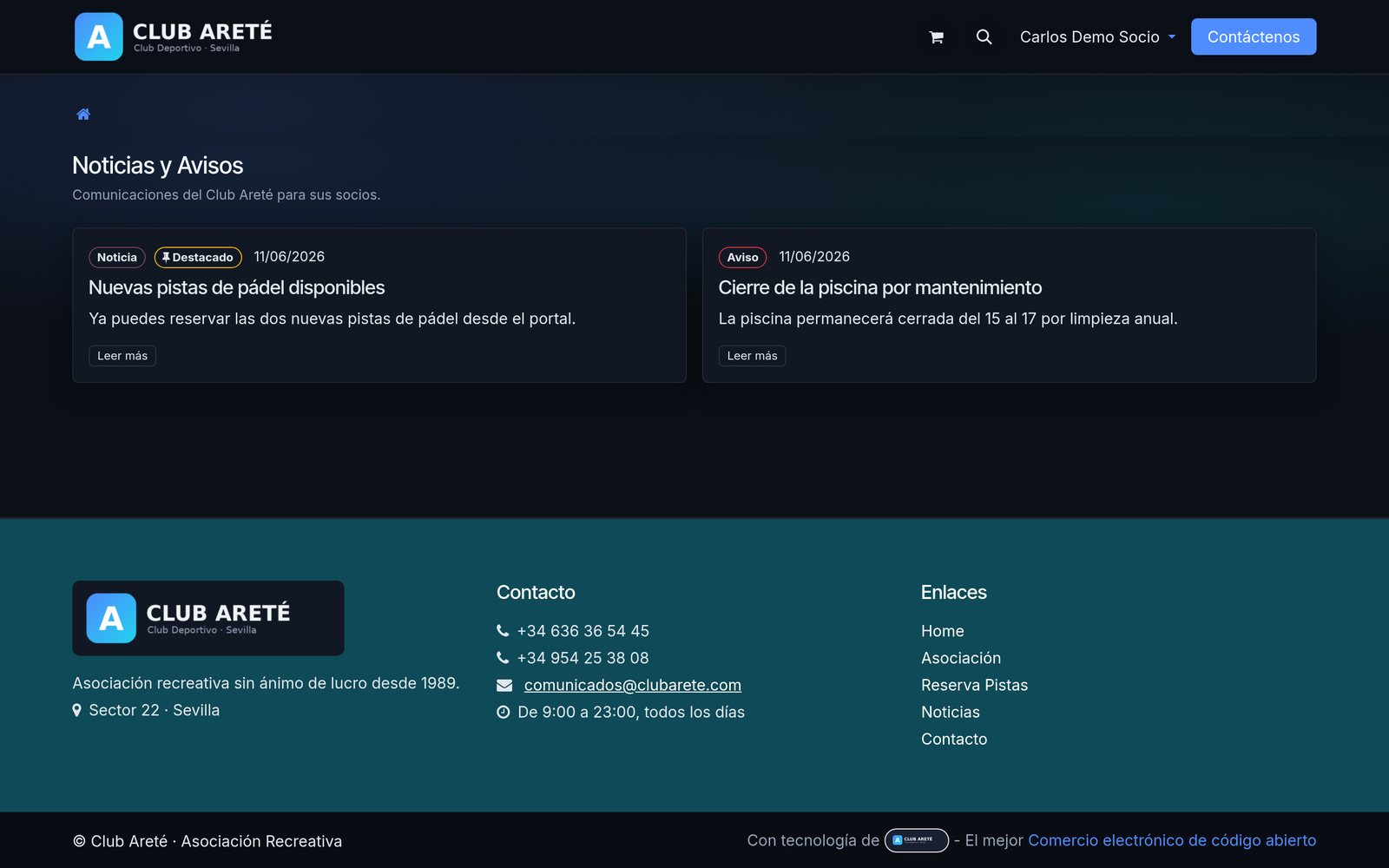Click phone number +34 954 25 38 08
This screenshot has width=1389, height=868.
(x=583, y=658)
